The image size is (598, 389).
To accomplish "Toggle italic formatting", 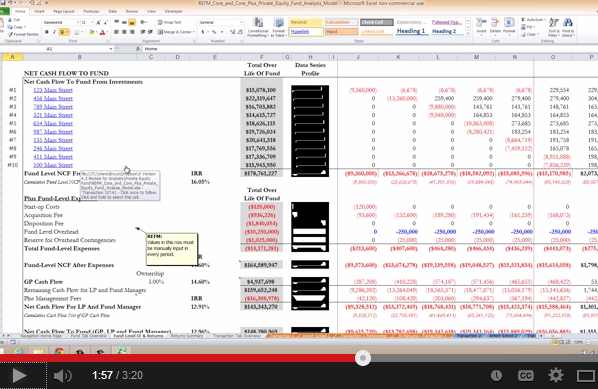I will point(54,32).
